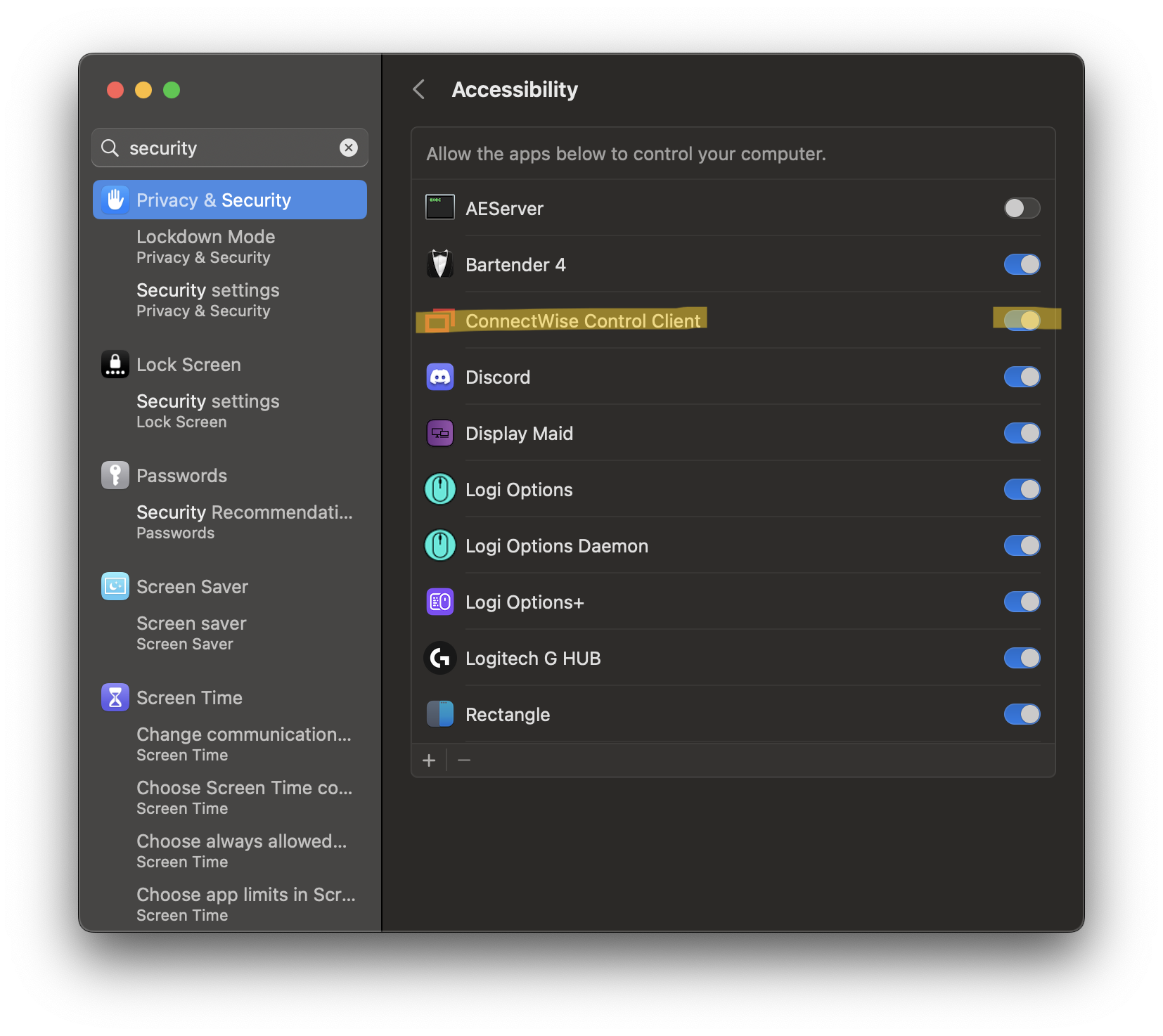Click the Discord app icon
This screenshot has height=1036, width=1163.
point(440,377)
